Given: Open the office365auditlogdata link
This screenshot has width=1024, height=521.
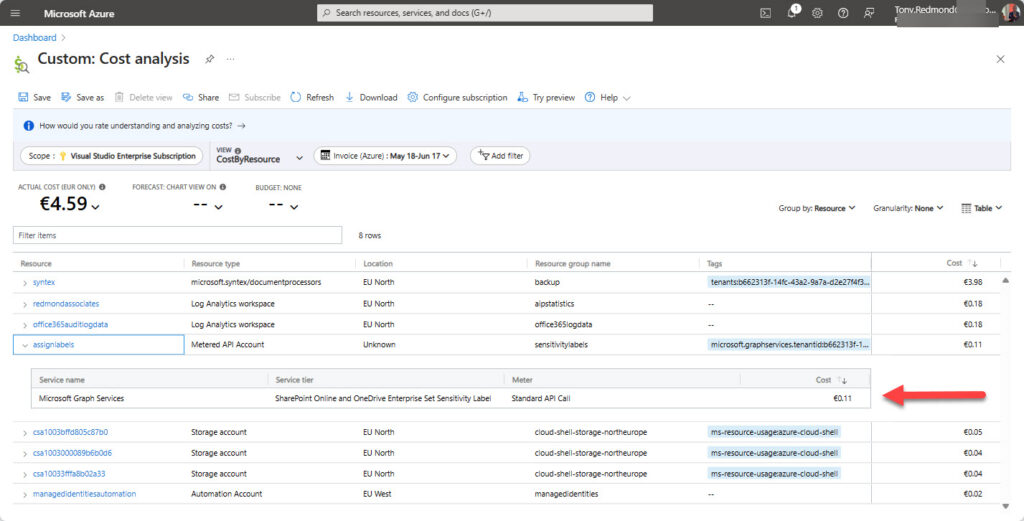Looking at the screenshot, I should (x=71, y=324).
